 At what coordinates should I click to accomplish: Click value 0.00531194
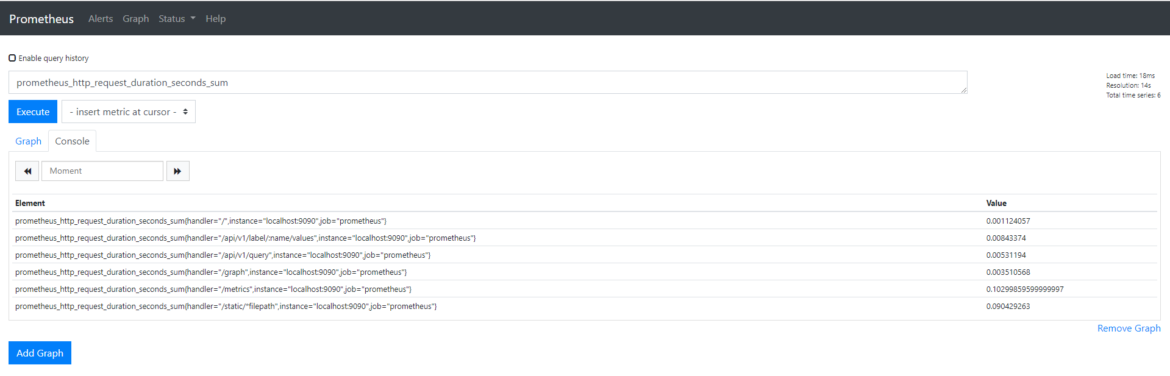(x=1007, y=255)
